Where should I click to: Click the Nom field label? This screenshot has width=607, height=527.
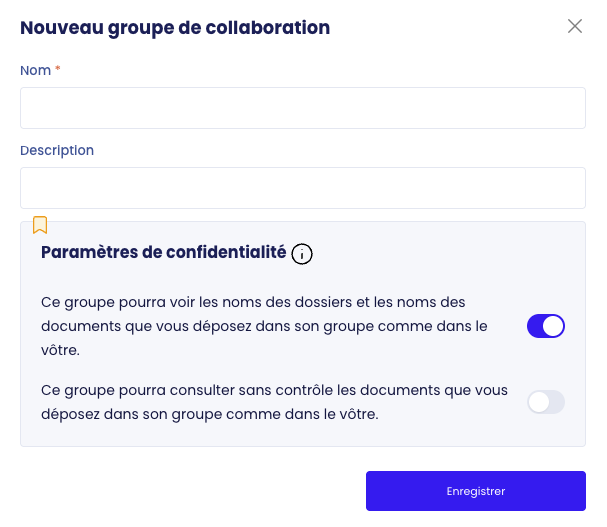point(35,70)
